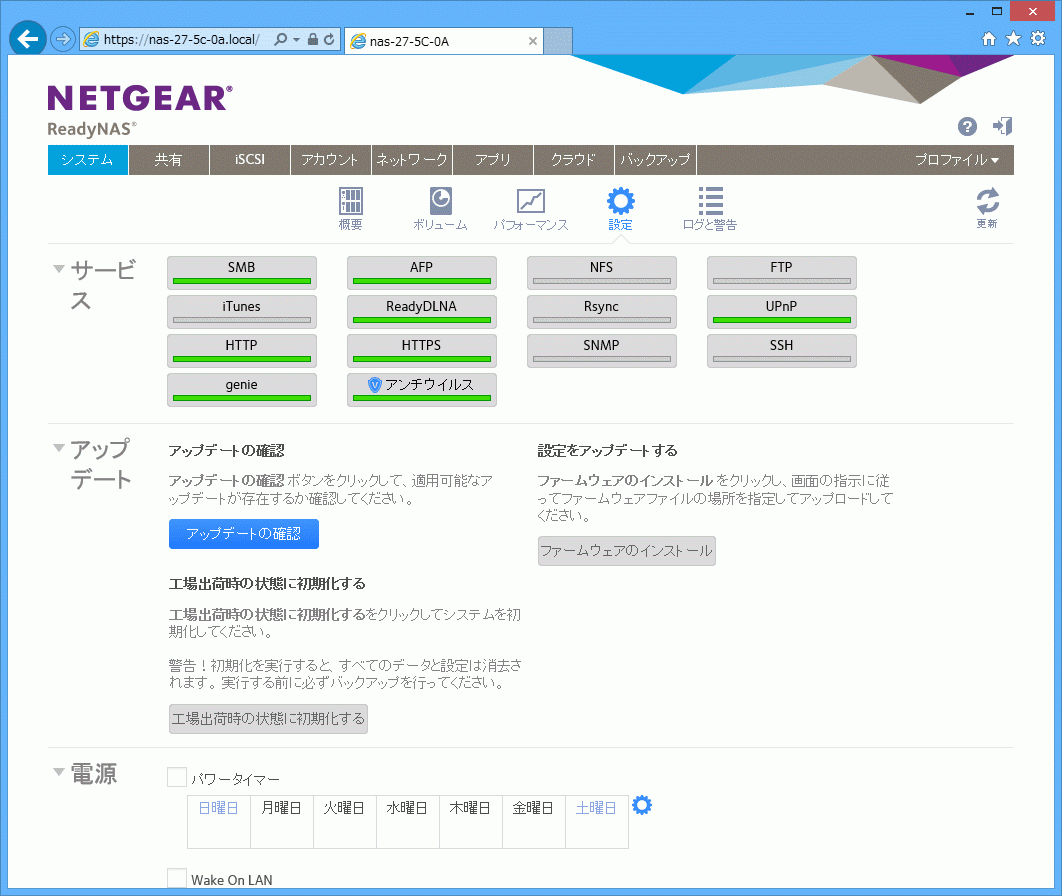Open the ログと警告 logs icon
This screenshot has height=896, width=1062.
(x=710, y=202)
